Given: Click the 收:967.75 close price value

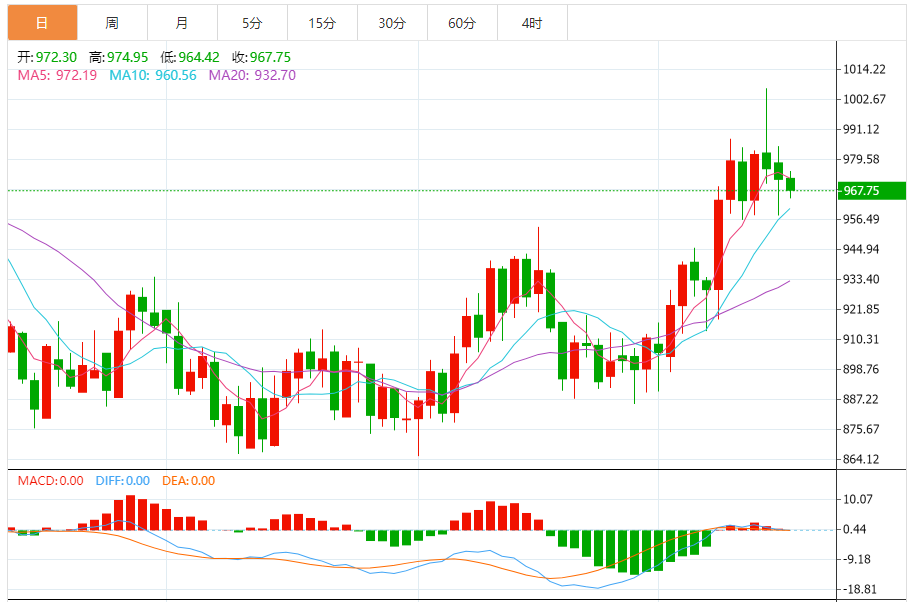Looking at the screenshot, I should (x=261, y=57).
